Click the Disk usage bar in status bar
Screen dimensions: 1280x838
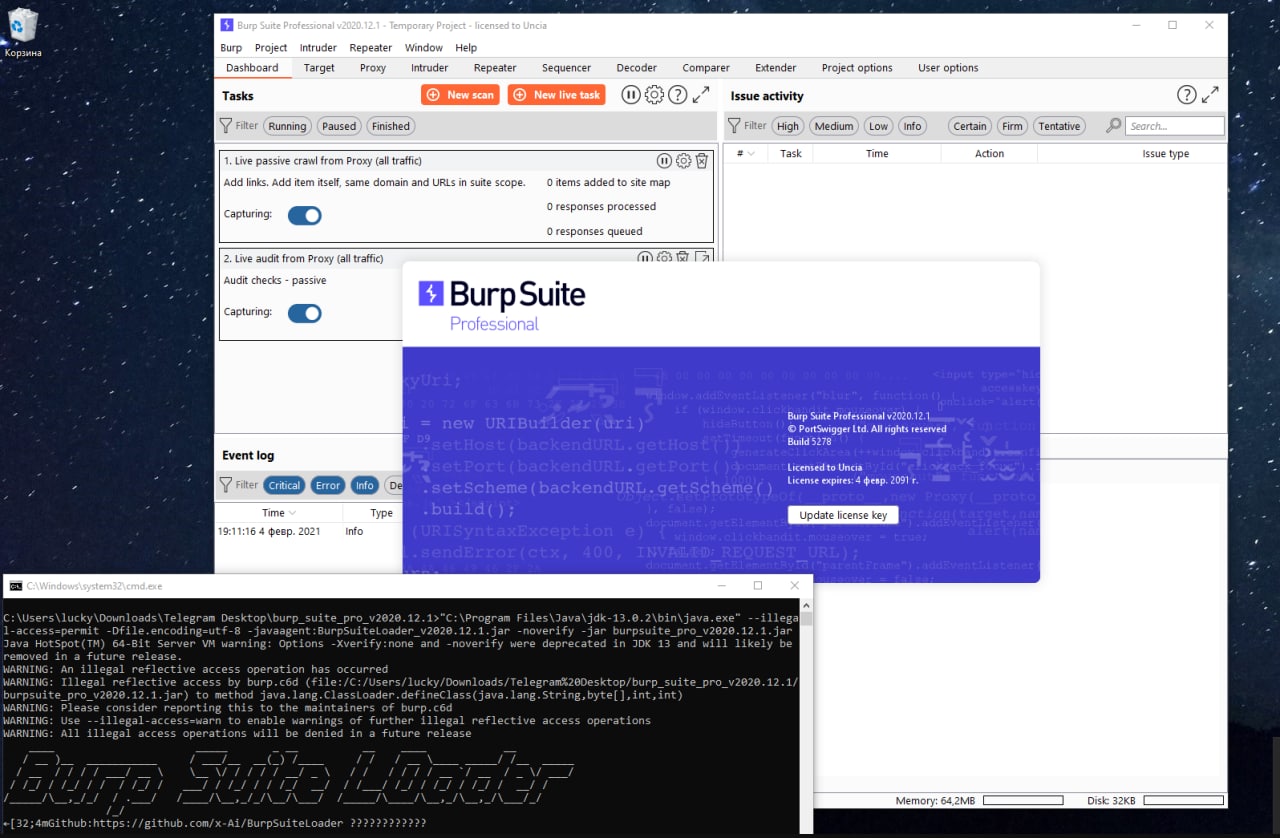pos(1183,801)
